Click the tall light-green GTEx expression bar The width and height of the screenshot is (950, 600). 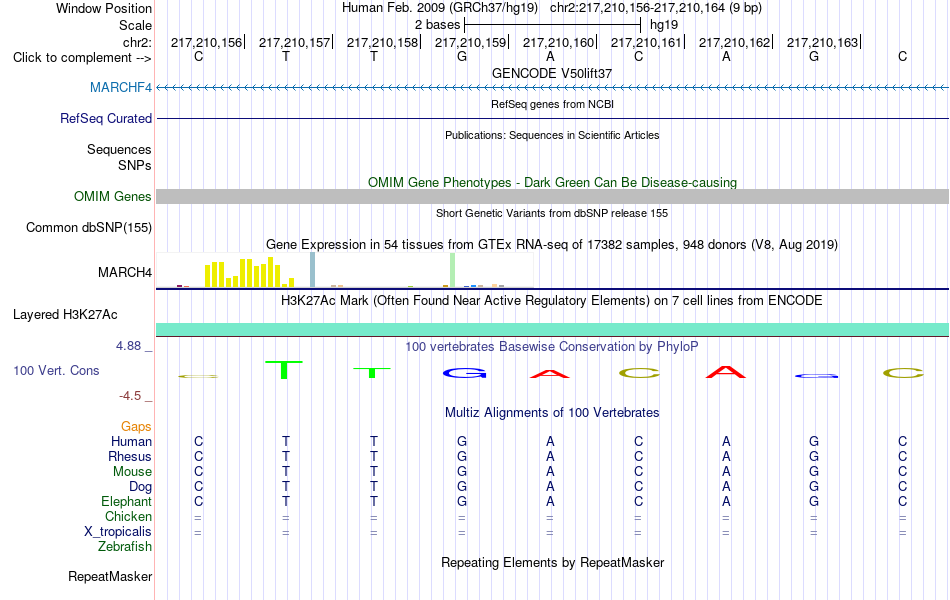[x=453, y=270]
